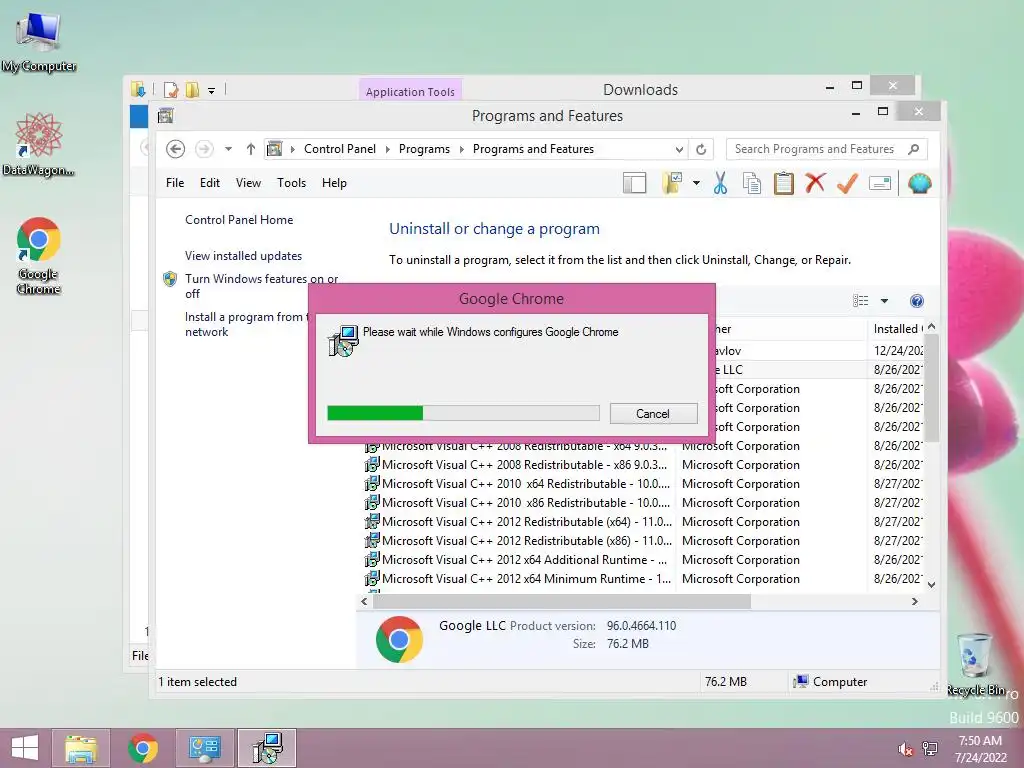Viewport: 1024px width, 768px height.
Task: Click the orange checkmark Properties toolbar icon
Action: click(x=847, y=184)
